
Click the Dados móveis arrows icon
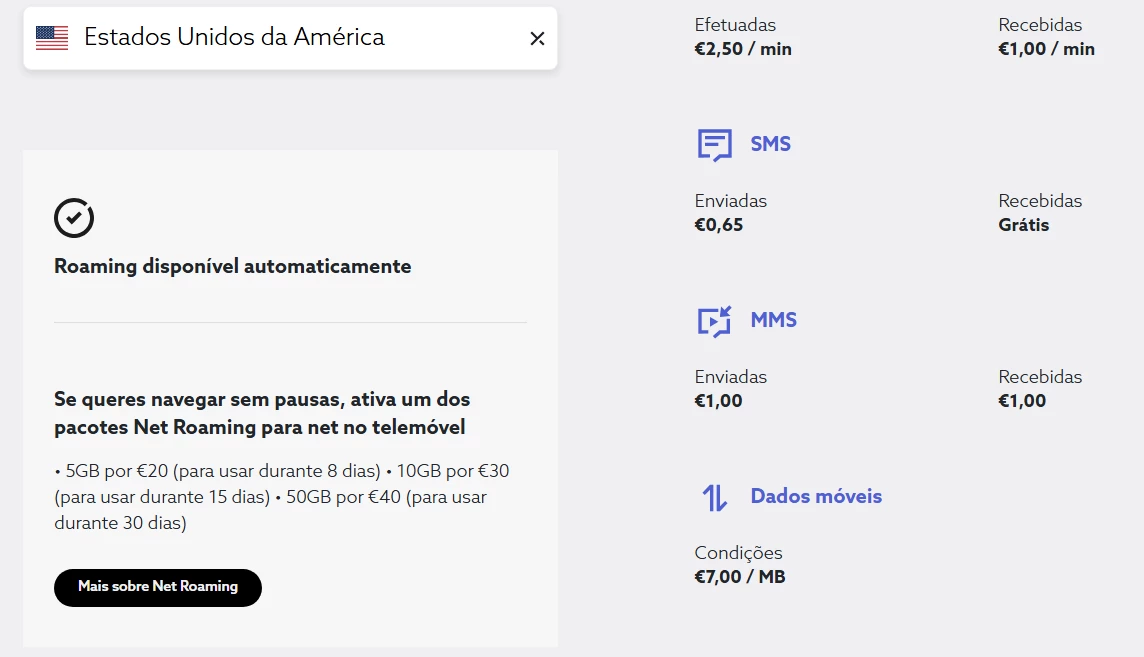coord(714,497)
